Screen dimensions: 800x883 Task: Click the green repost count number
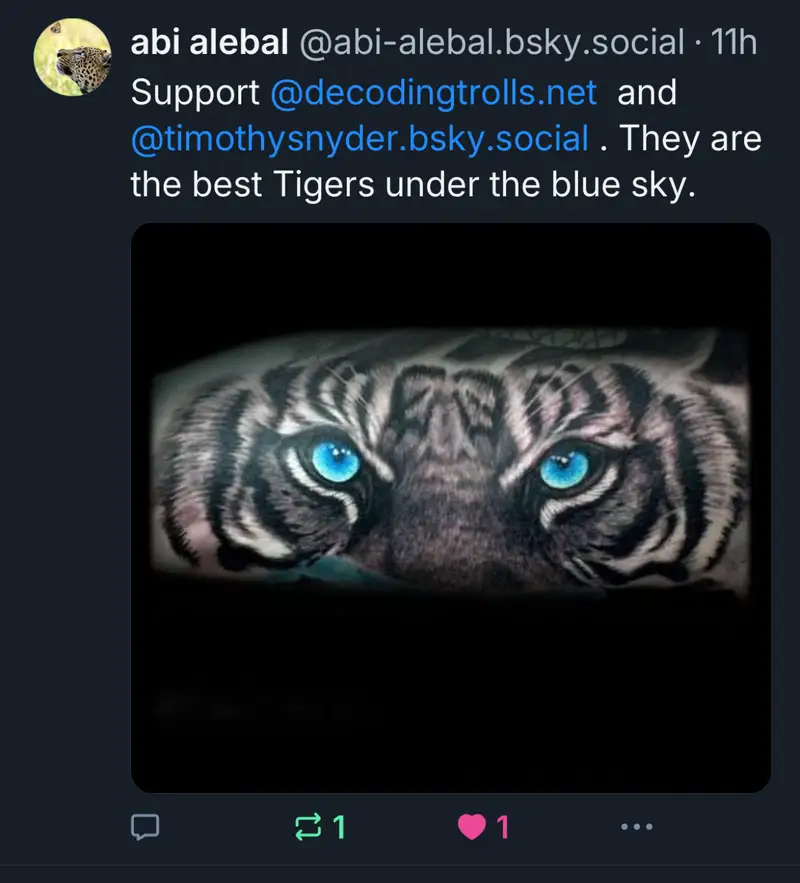pos(340,827)
